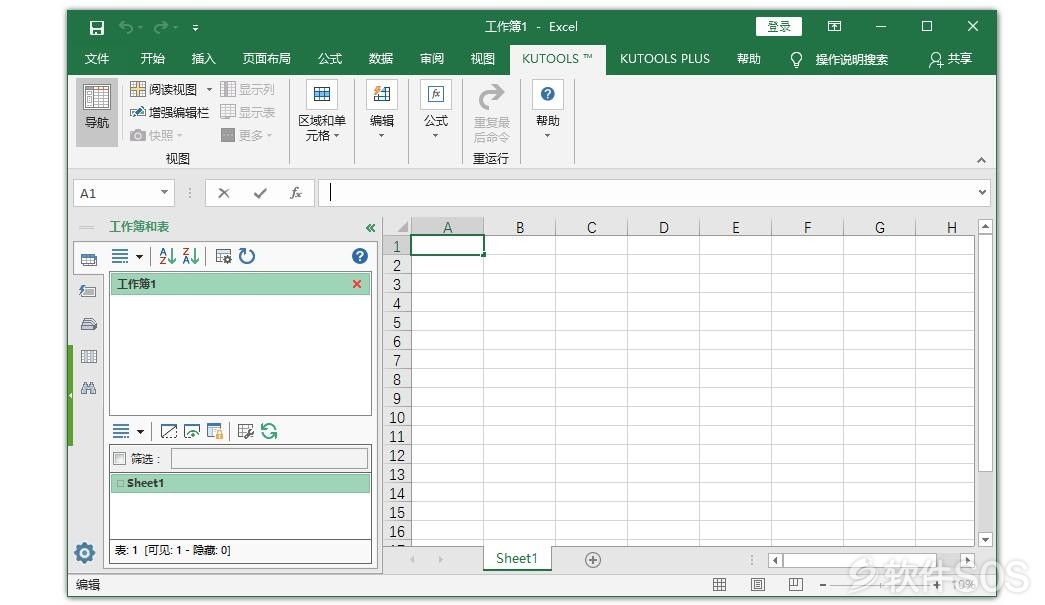This screenshot has width=1045, height=605.
Task: Open the 更多 dropdown in the view group
Action: click(x=247, y=135)
